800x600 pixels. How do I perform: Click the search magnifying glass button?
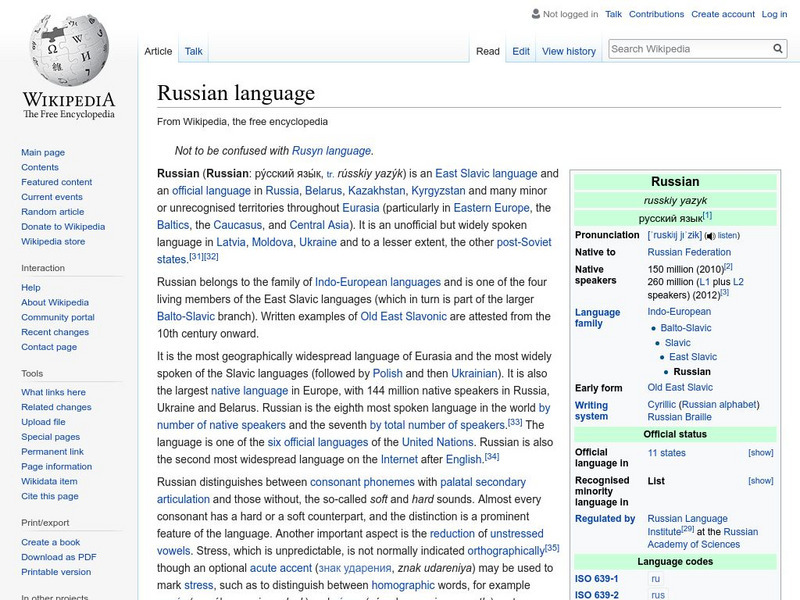click(778, 49)
